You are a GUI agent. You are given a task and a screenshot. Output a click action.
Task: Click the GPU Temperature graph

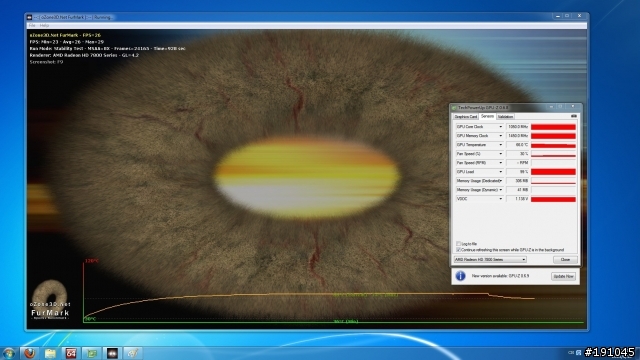(x=553, y=145)
